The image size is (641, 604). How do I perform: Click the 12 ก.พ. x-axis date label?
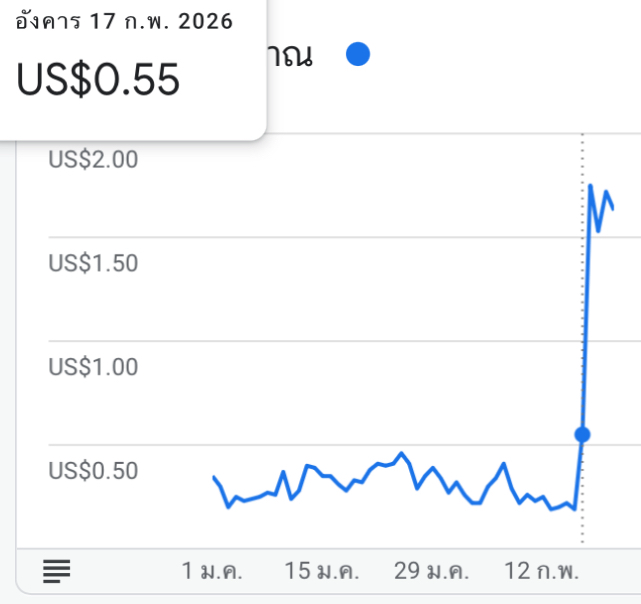click(542, 571)
